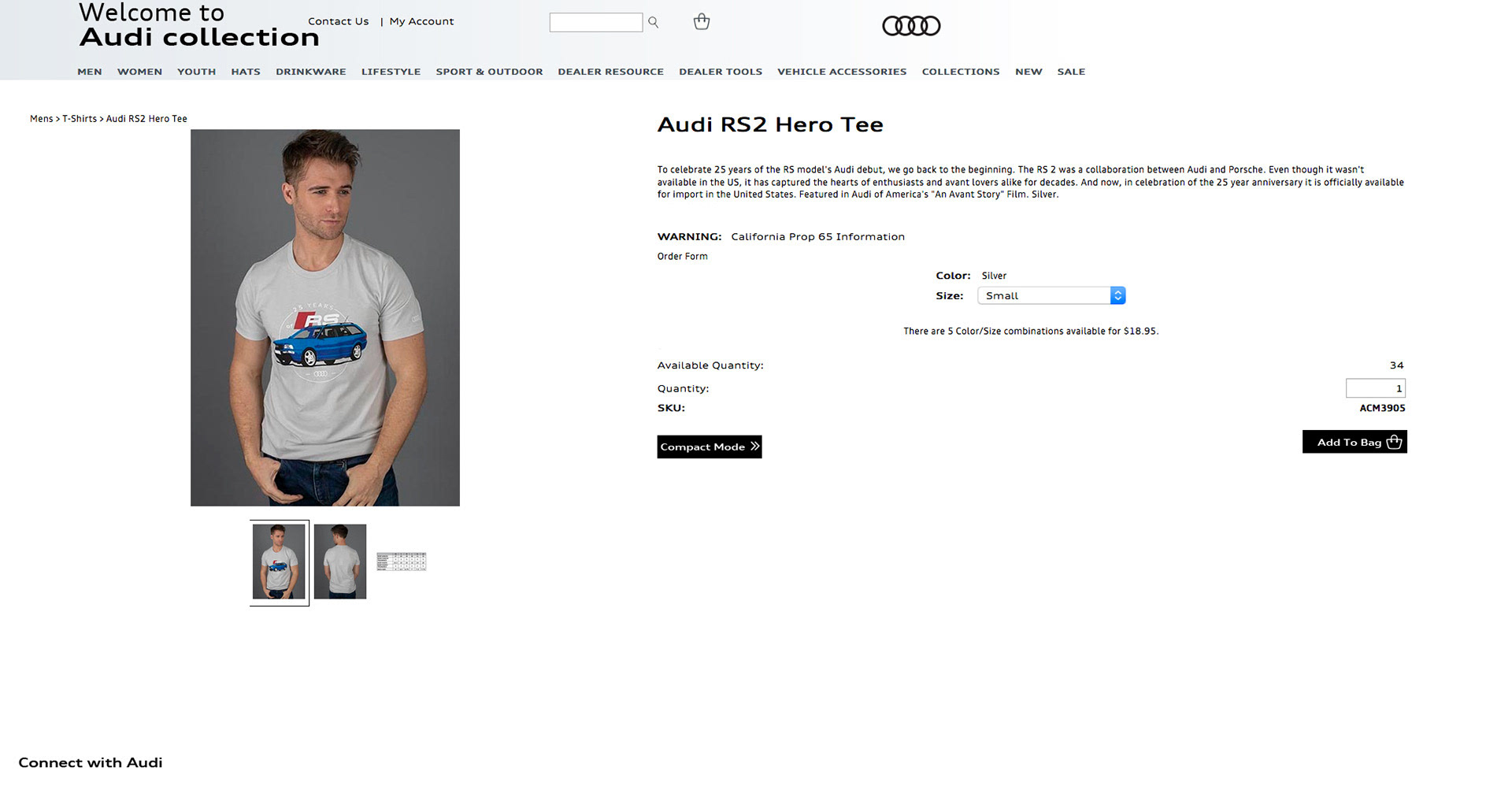The image size is (1512, 786).
Task: Click the search magnifier icon
Action: [x=653, y=23]
